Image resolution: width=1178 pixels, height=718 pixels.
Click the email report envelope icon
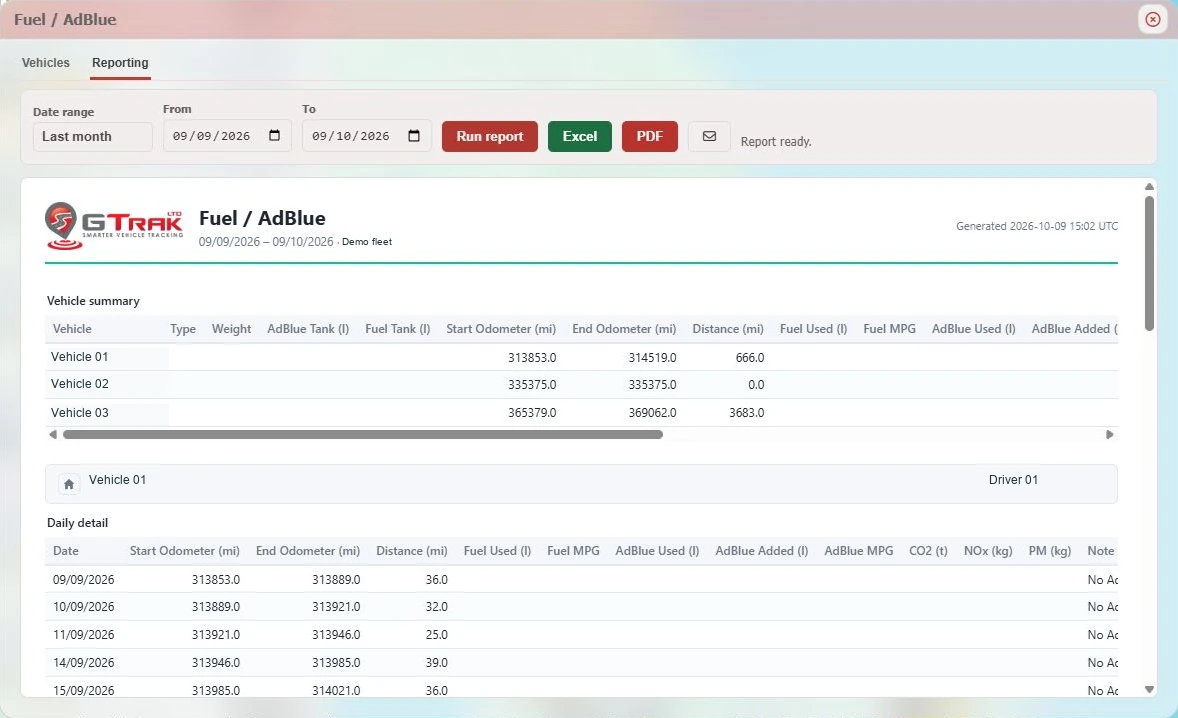click(709, 136)
